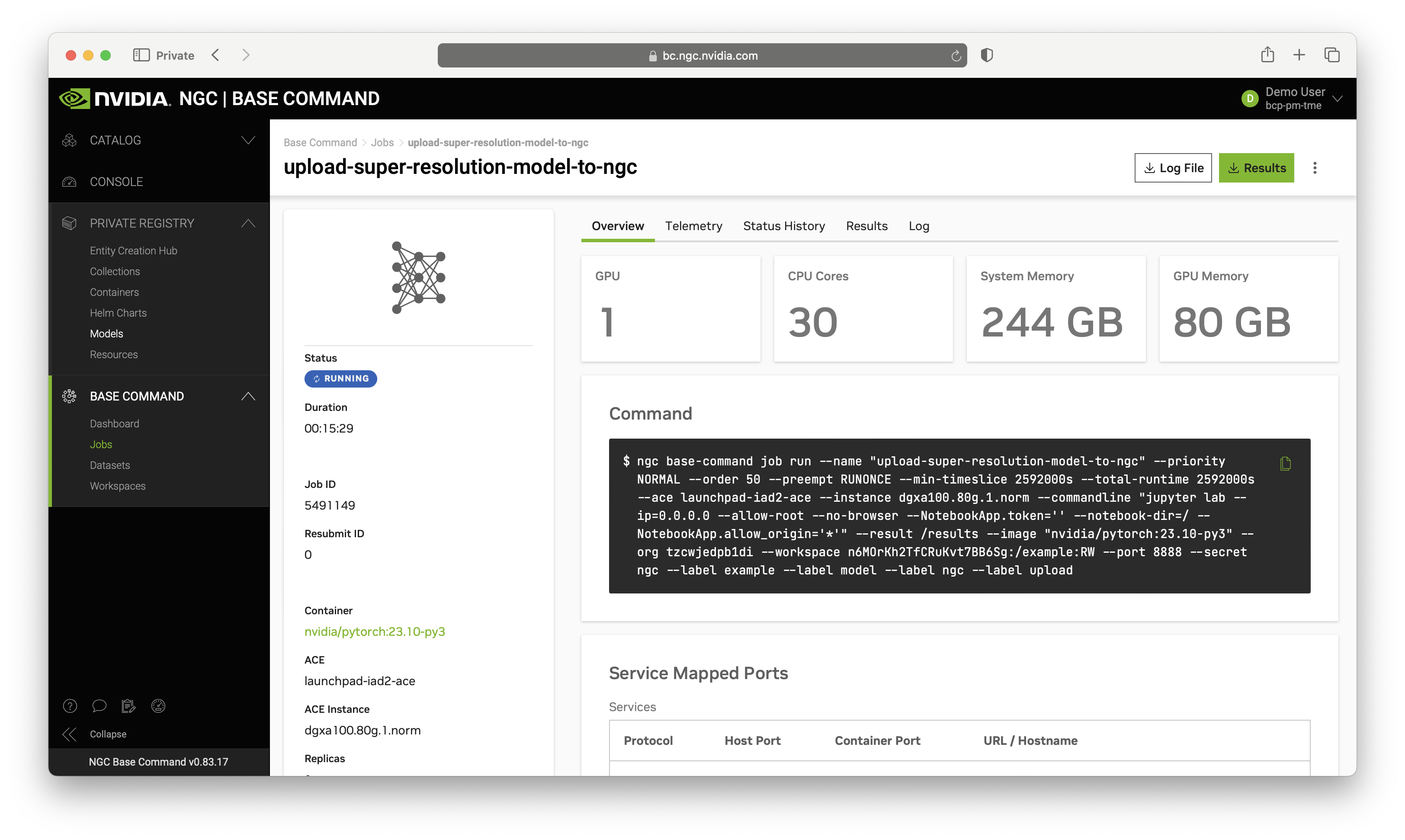Open the Jobs list
Screen dimensions: 1405x840
point(101,444)
